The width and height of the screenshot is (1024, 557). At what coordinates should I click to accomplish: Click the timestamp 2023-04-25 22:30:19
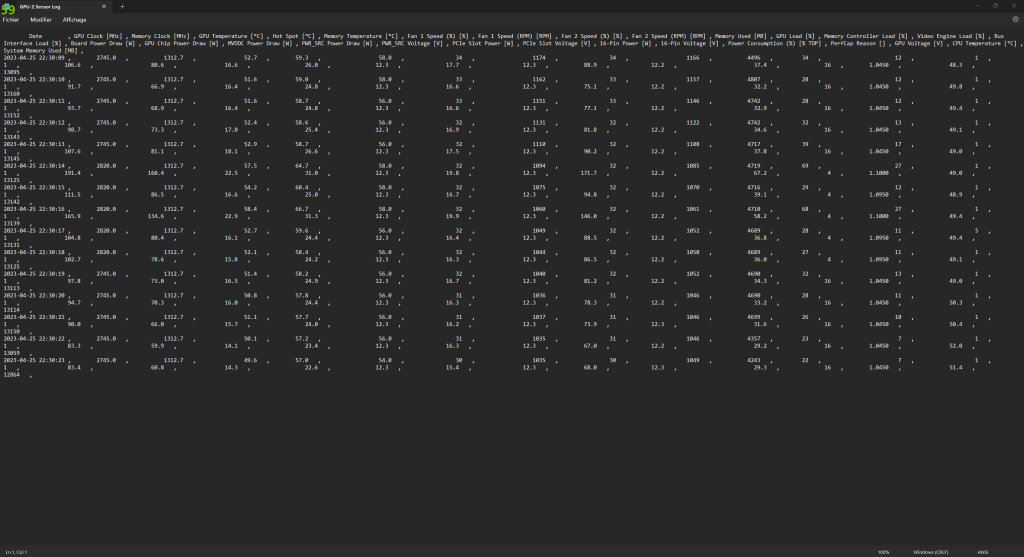tap(34, 274)
